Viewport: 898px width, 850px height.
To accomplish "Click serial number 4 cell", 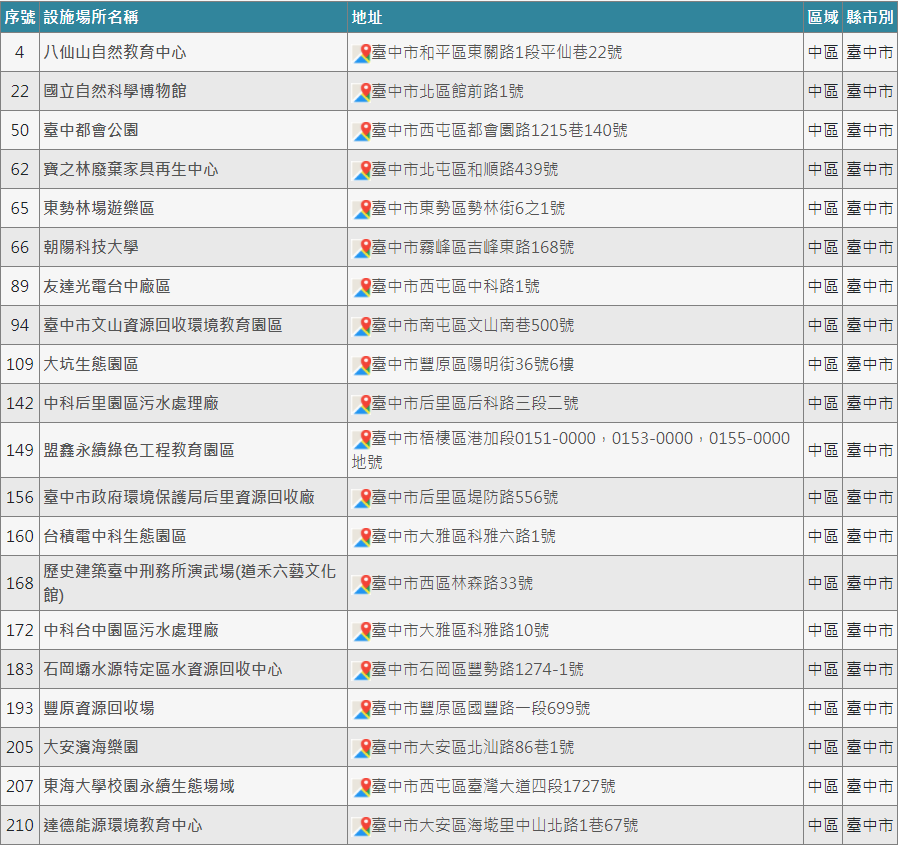I will click(x=20, y=52).
